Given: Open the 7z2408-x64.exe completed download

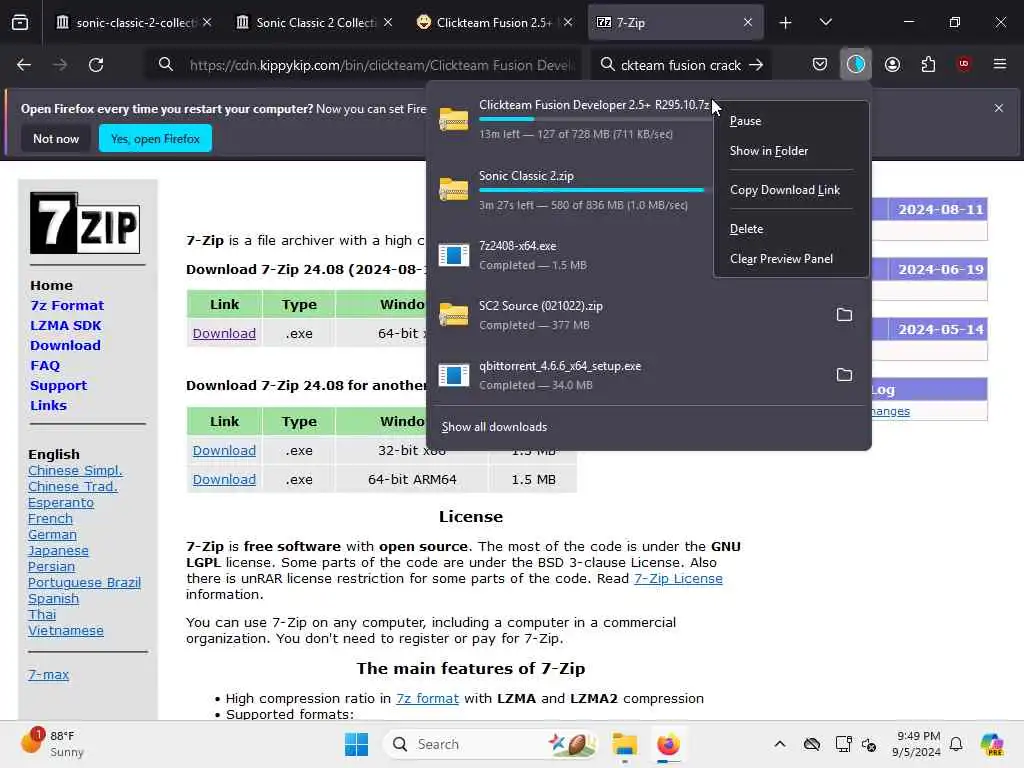Looking at the screenshot, I should tap(571, 255).
